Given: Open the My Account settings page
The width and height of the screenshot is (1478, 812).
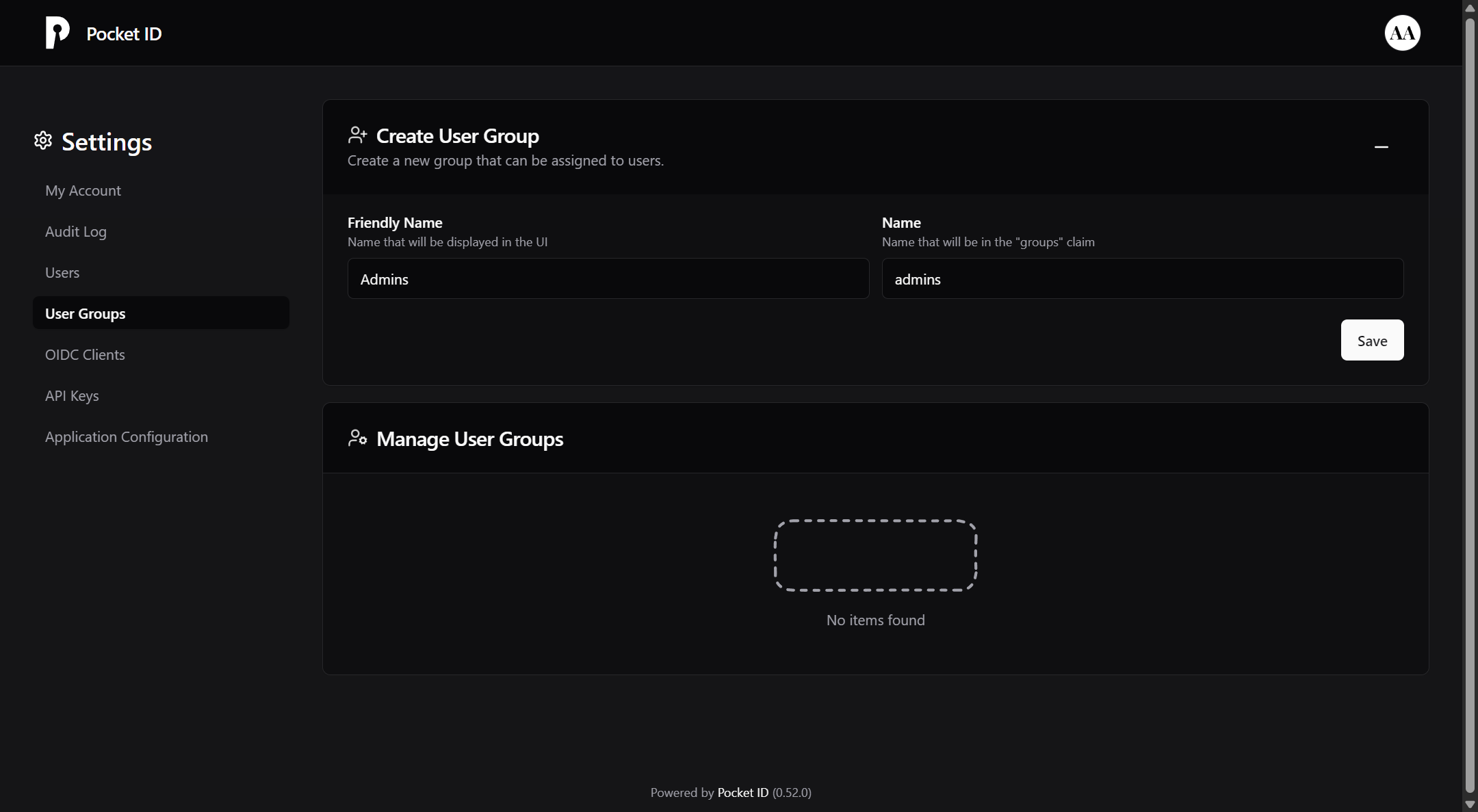Looking at the screenshot, I should click(83, 190).
